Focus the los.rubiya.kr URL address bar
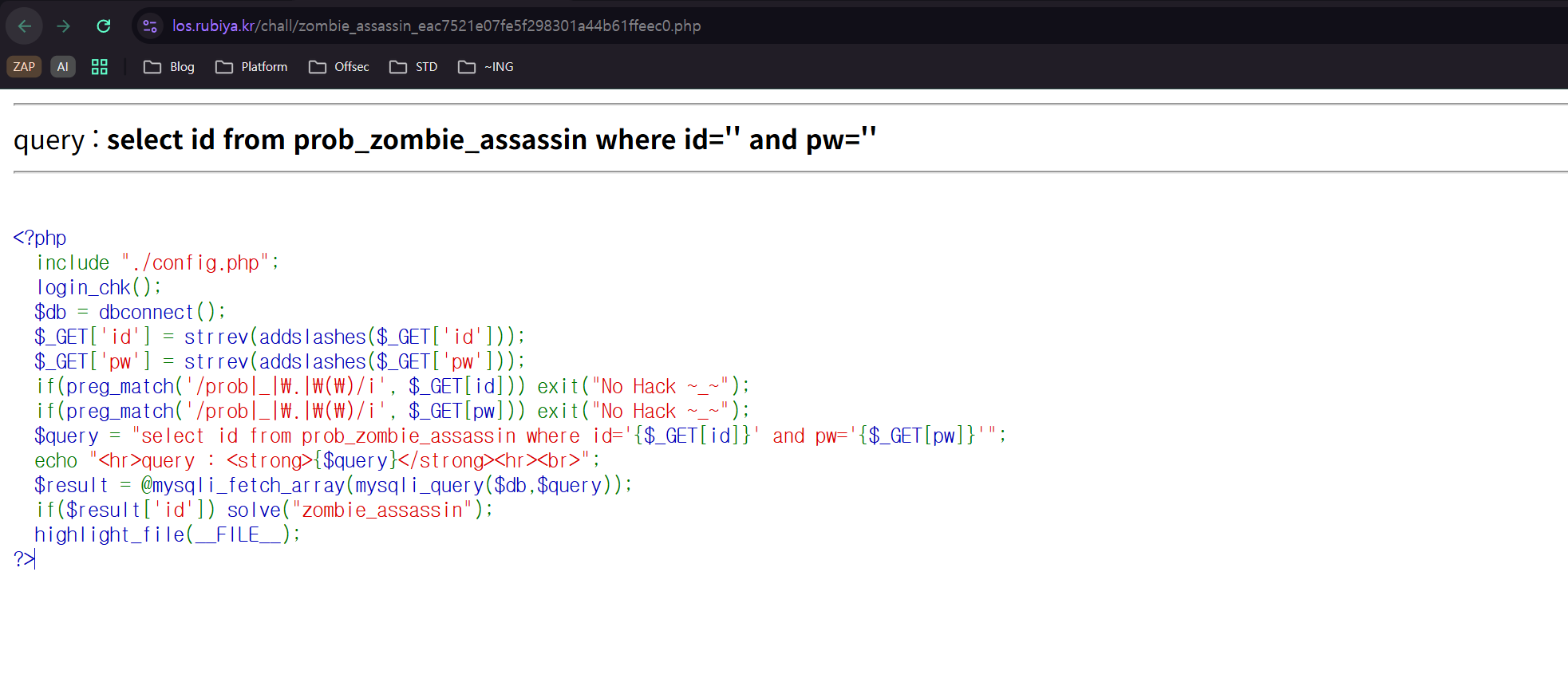The image size is (1568, 698). coord(436,26)
